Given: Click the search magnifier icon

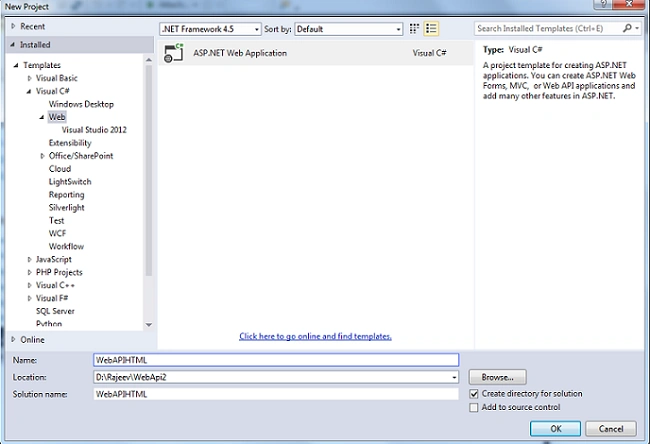Looking at the screenshot, I should point(627,28).
